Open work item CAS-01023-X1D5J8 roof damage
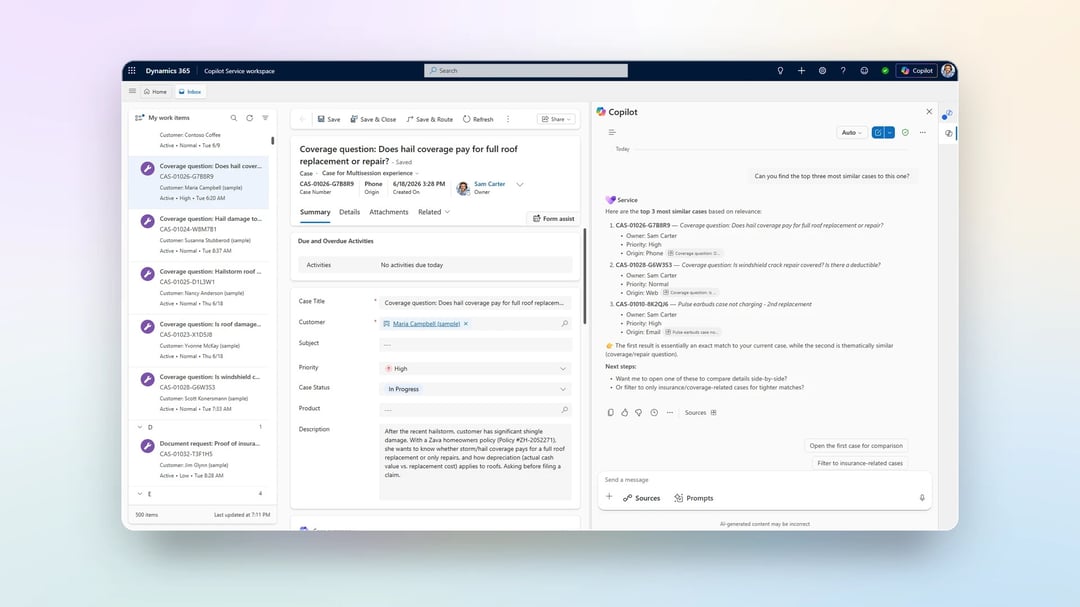The height and width of the screenshot is (607, 1080). coord(198,340)
